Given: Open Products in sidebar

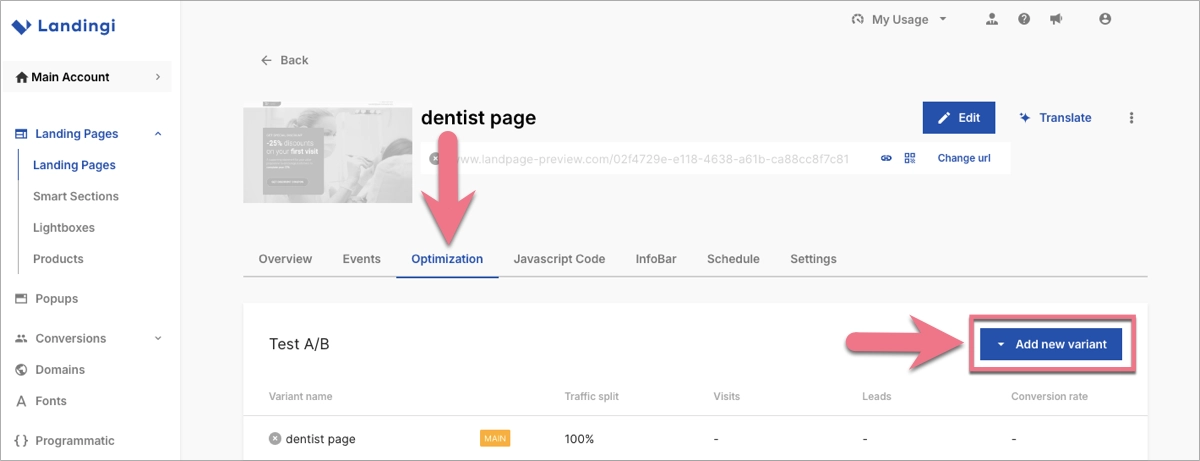Looking at the screenshot, I should tap(58, 258).
